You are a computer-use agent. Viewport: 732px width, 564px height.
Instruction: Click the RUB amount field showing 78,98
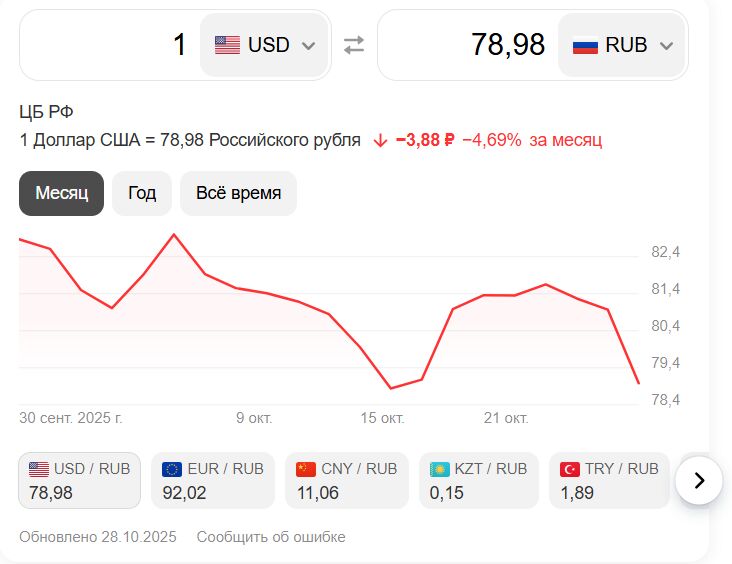coord(465,45)
